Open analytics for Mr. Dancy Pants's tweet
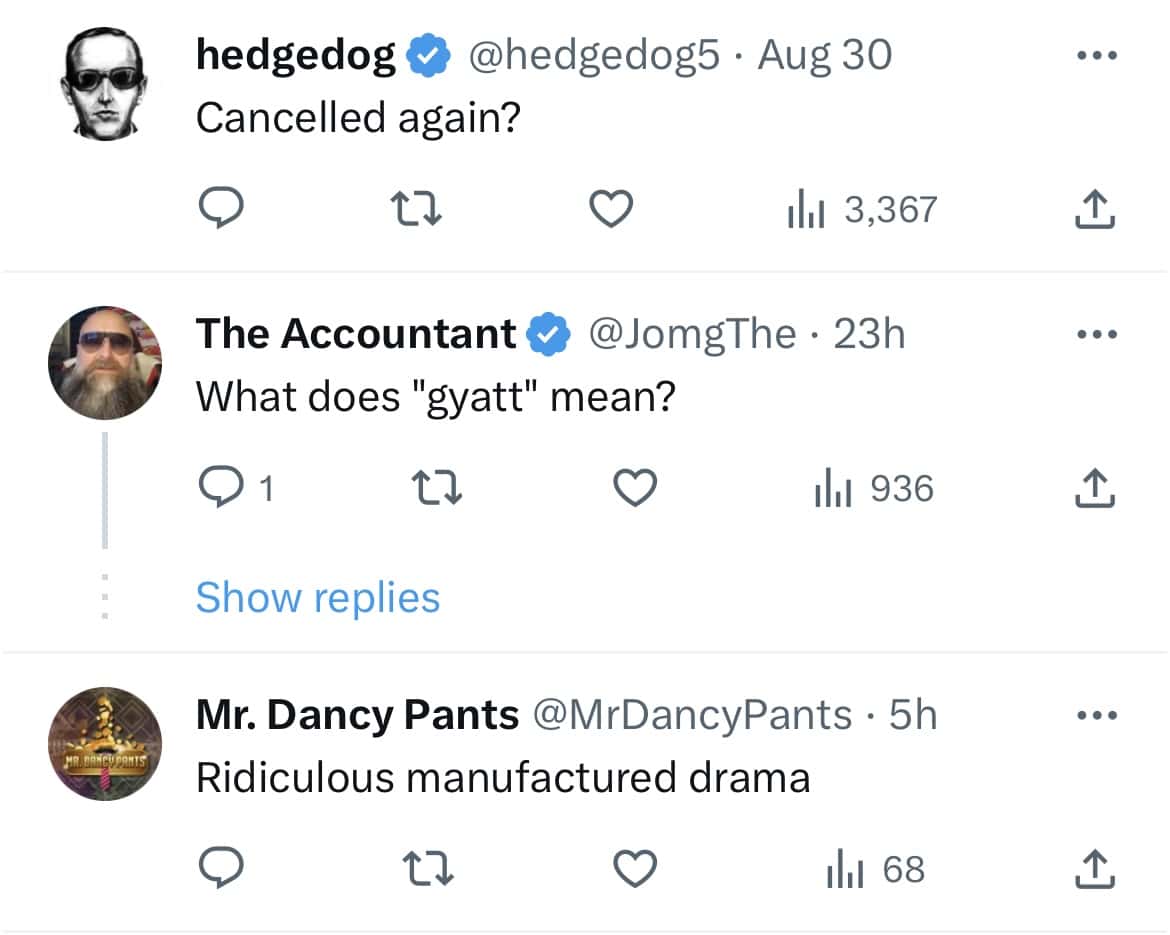The image size is (1170, 935). [x=877, y=870]
